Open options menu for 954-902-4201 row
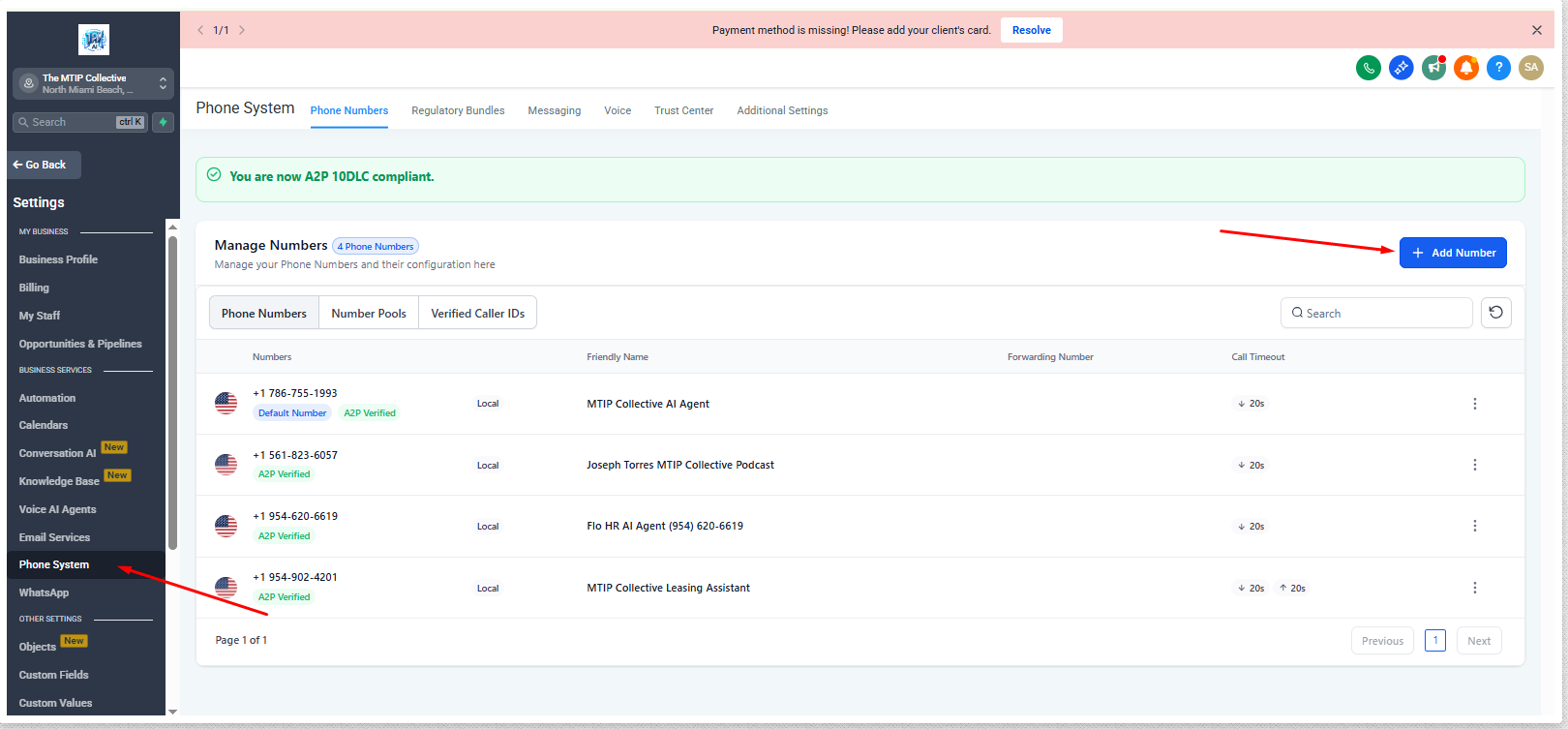The image size is (1568, 729). click(1475, 588)
